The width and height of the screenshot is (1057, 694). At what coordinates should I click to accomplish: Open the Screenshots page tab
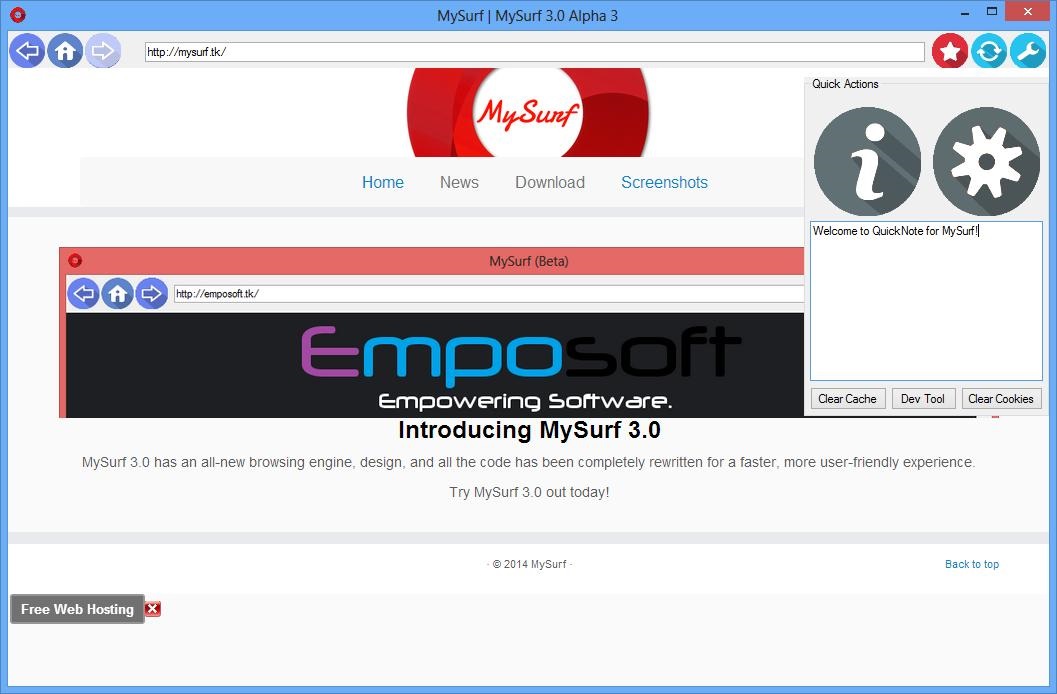[x=665, y=183]
